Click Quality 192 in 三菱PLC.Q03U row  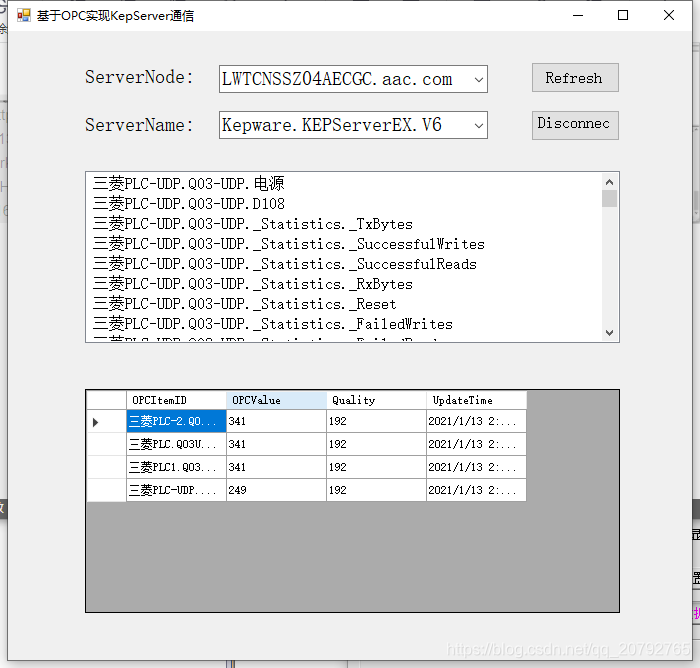[376, 444]
